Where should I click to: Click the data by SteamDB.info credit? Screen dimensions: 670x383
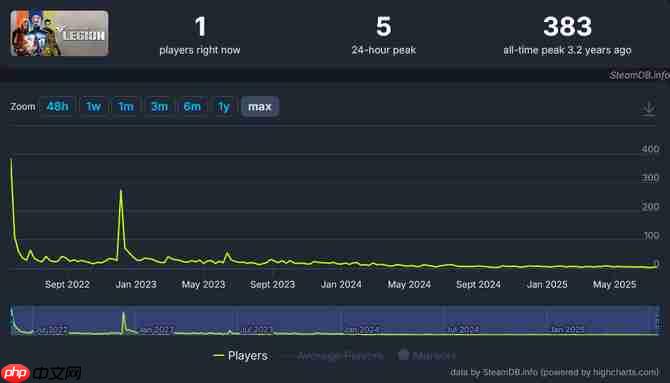pyautogui.click(x=554, y=372)
